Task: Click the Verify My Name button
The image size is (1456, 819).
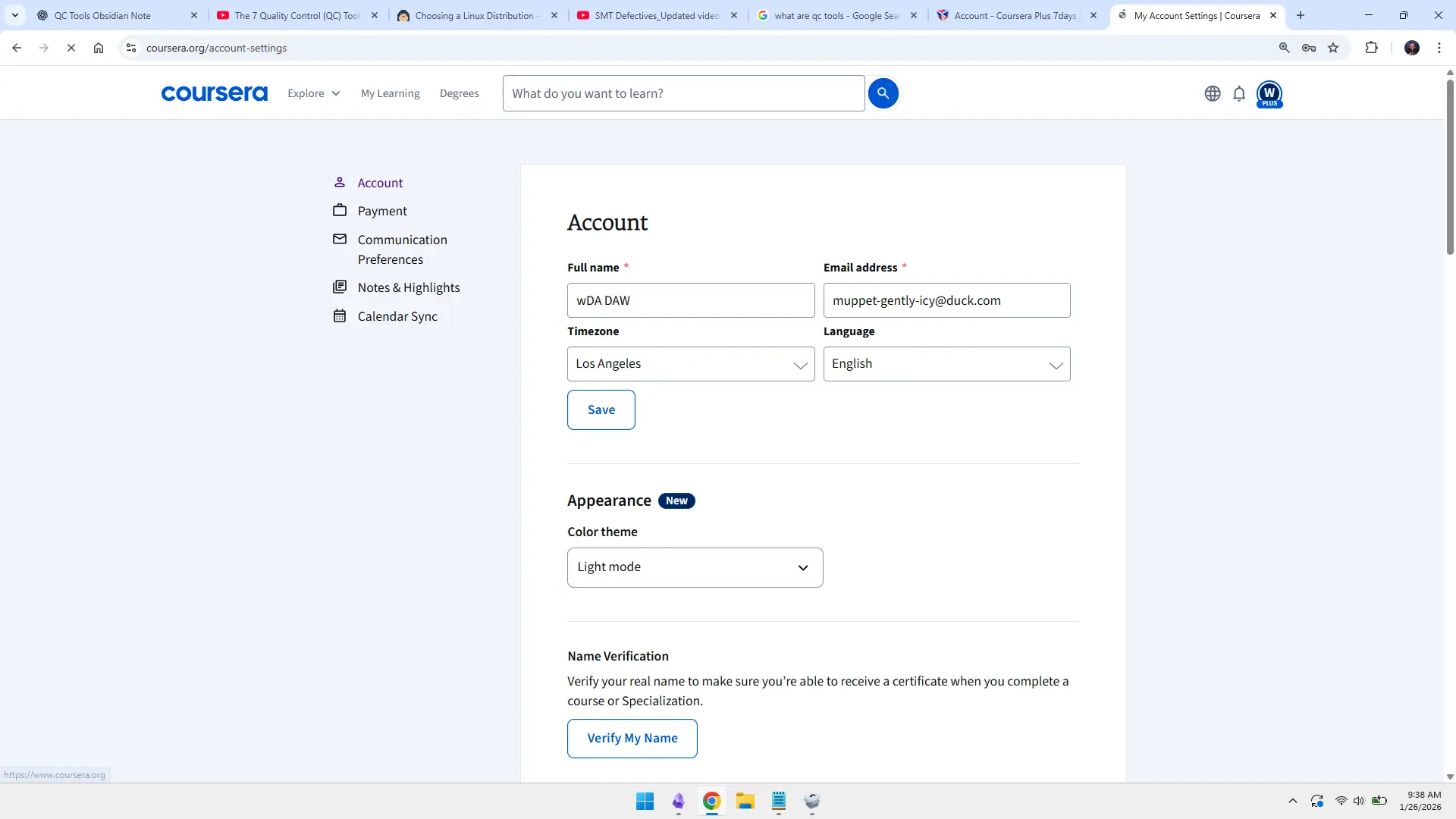Action: (x=632, y=739)
